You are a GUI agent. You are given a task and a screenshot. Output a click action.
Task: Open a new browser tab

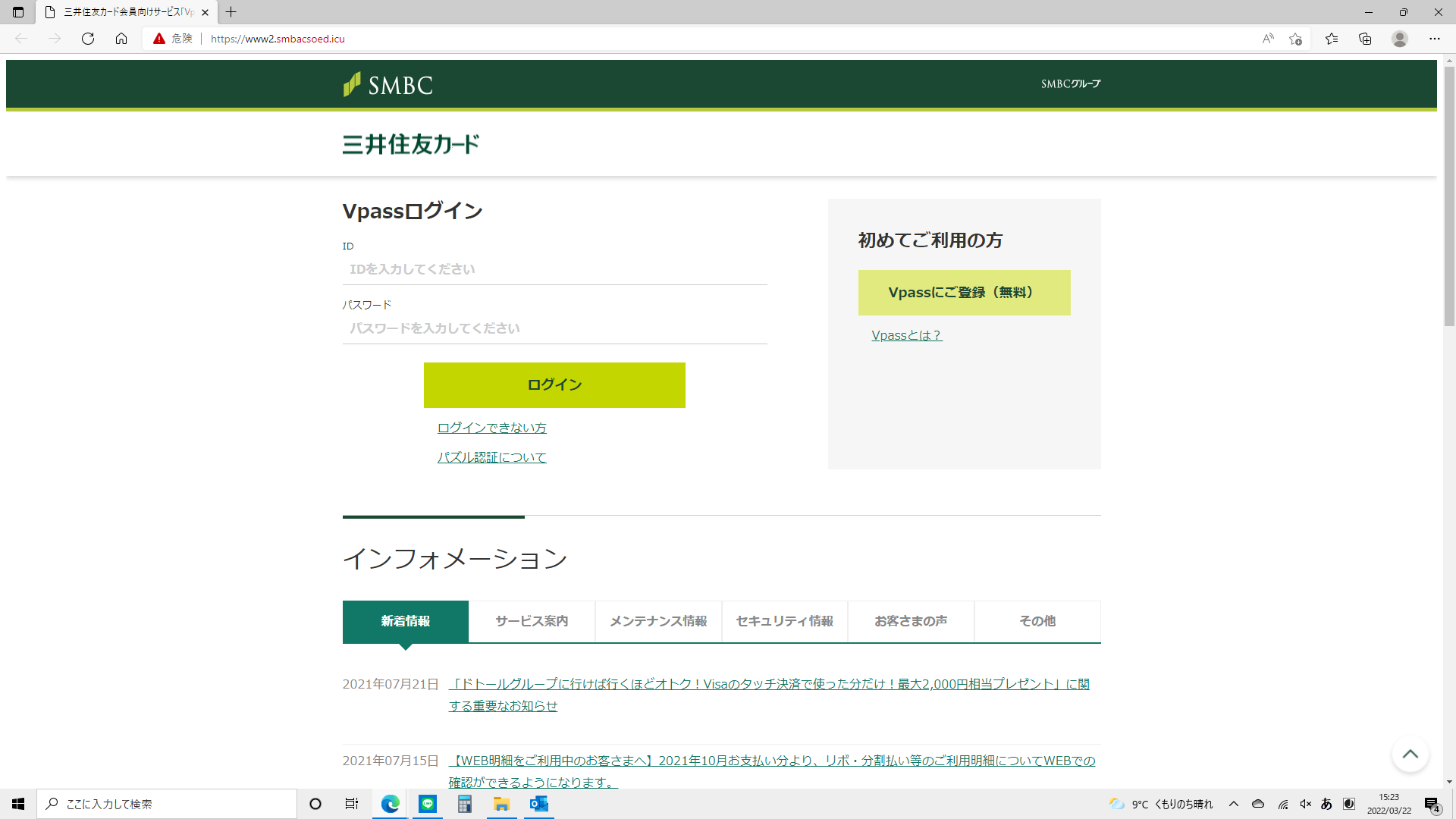tap(231, 12)
